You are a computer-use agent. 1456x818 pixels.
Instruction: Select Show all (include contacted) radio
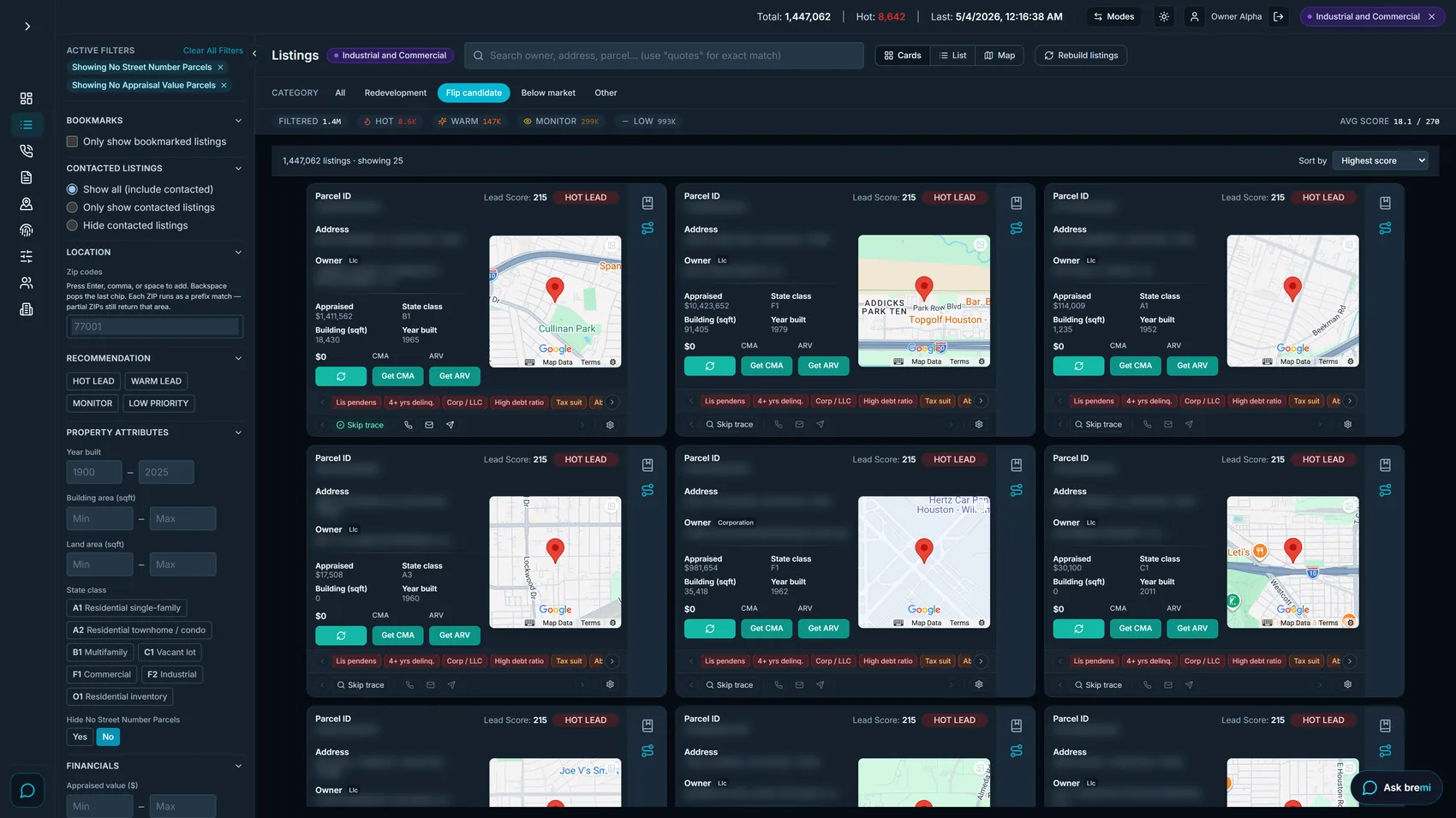[73, 189]
